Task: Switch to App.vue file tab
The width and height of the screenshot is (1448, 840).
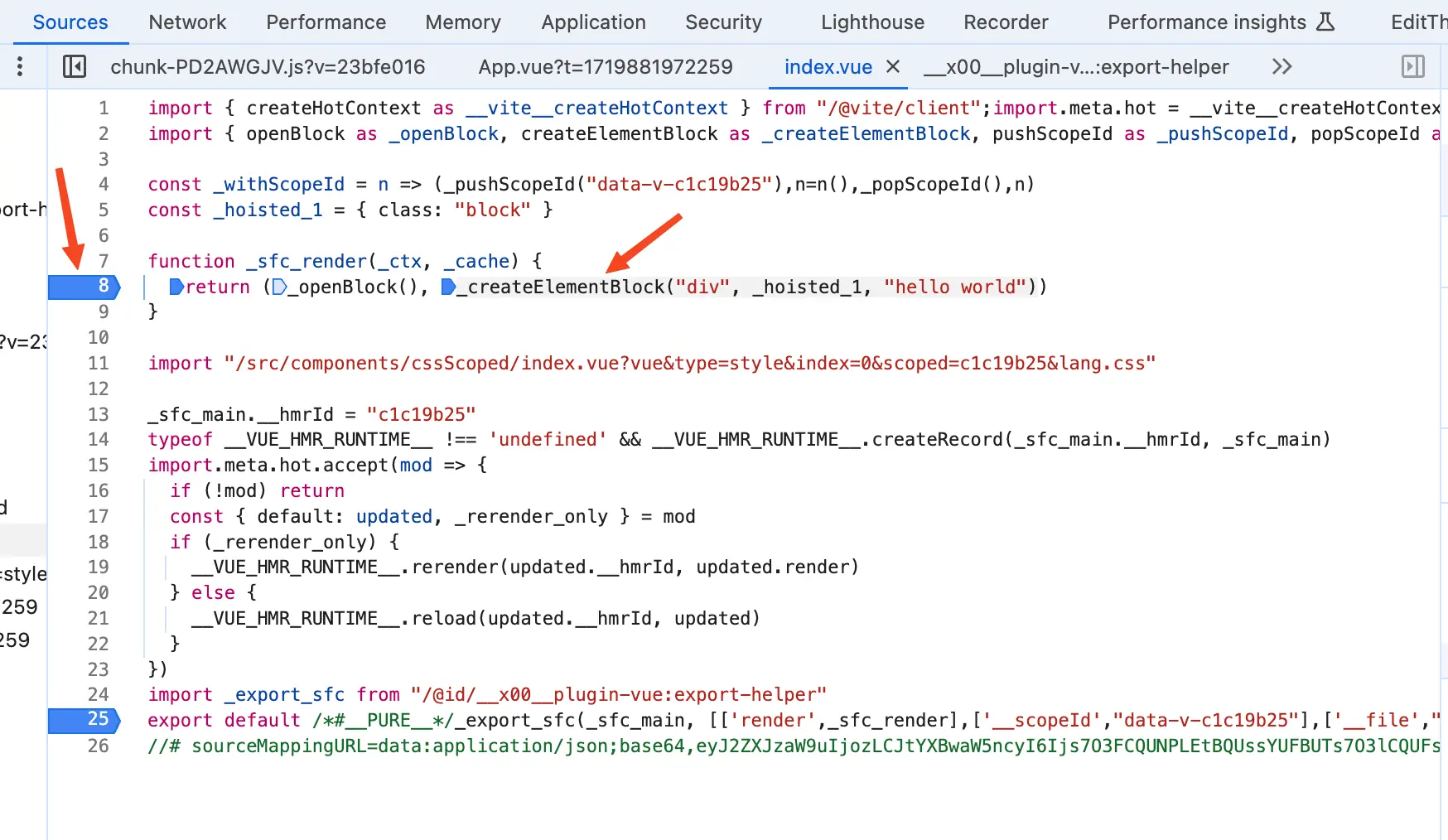Action: point(605,67)
